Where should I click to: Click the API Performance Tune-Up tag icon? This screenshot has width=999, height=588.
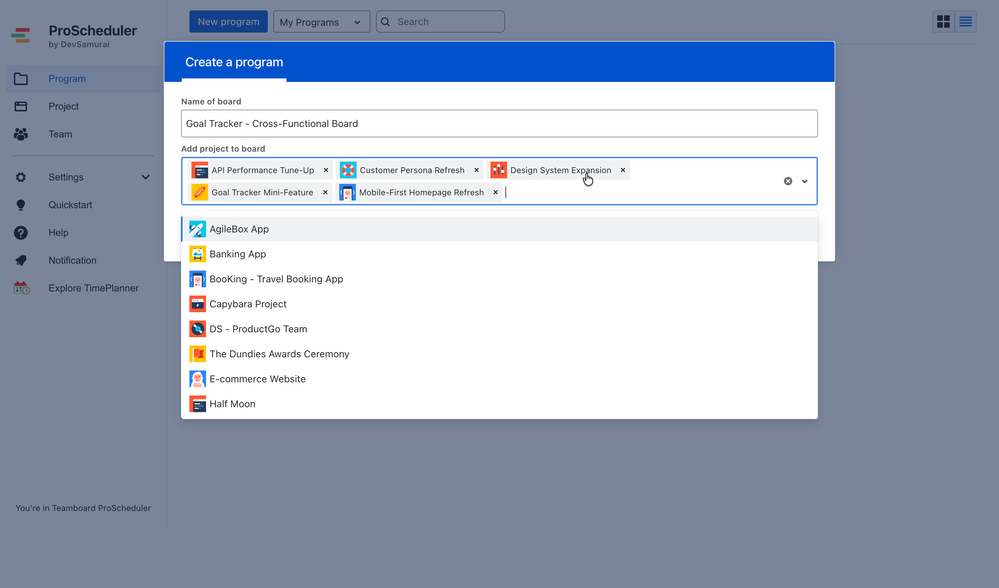coord(200,170)
